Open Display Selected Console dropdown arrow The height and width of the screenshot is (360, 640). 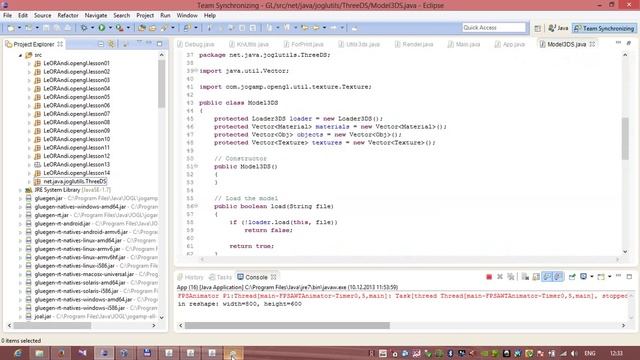[x=591, y=277]
